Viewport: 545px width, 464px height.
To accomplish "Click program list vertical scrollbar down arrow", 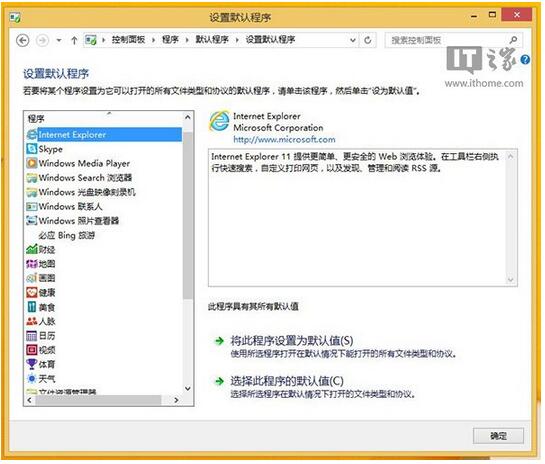I will (x=188, y=389).
